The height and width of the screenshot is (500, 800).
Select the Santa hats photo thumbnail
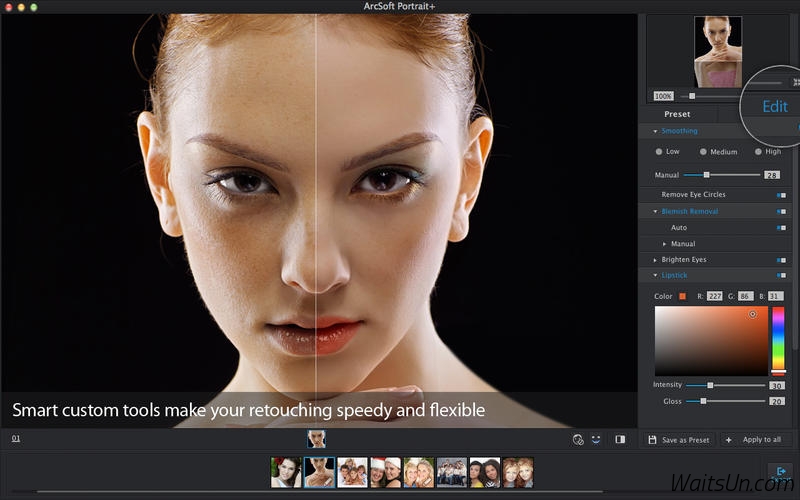click(x=385, y=472)
